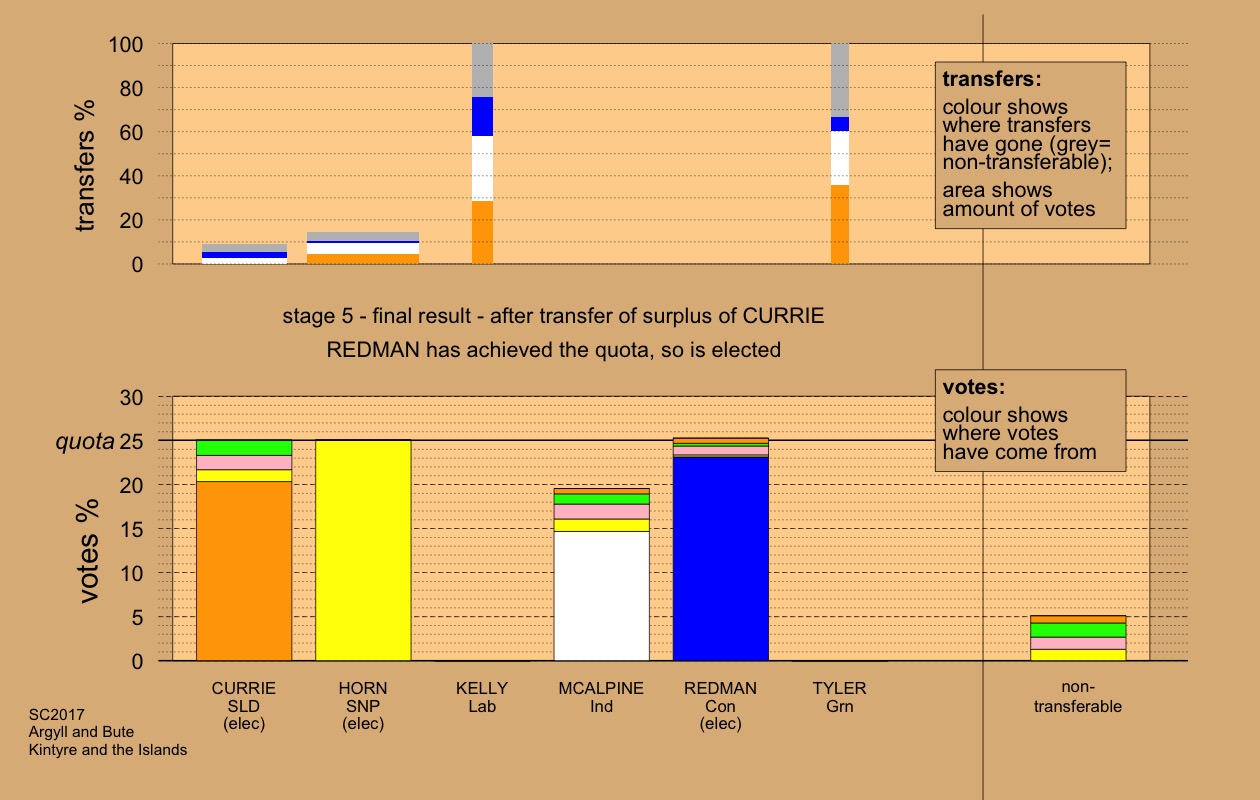Select the white segment of MCALPINE's bar

601,595
